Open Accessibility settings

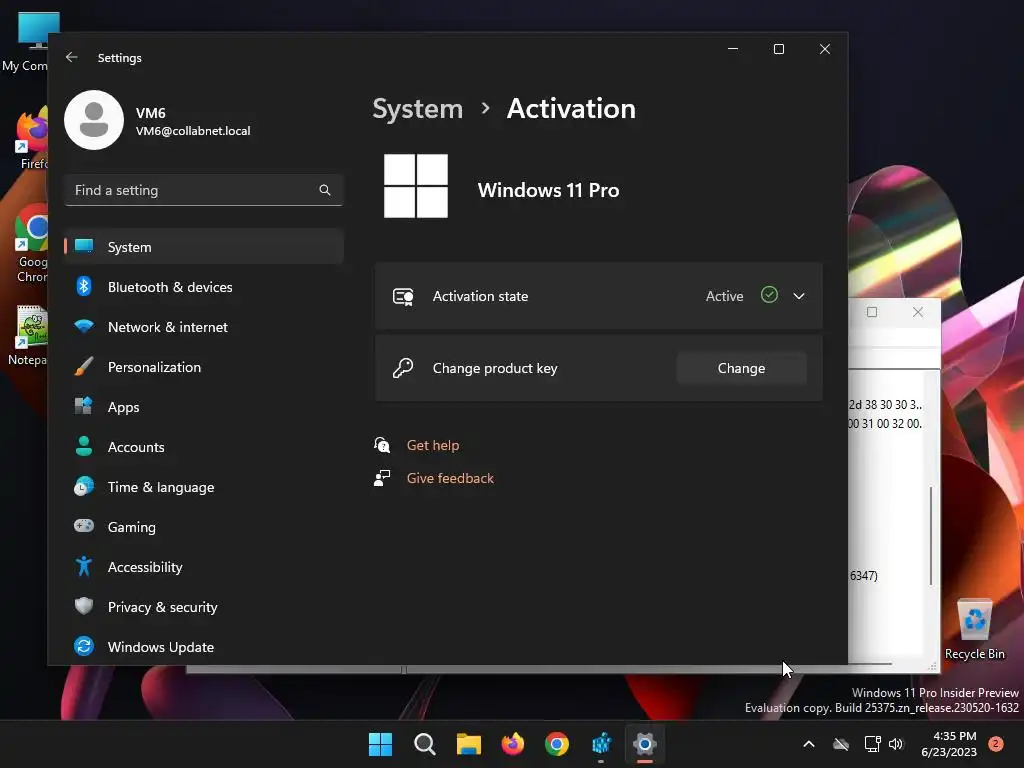[x=204, y=567]
